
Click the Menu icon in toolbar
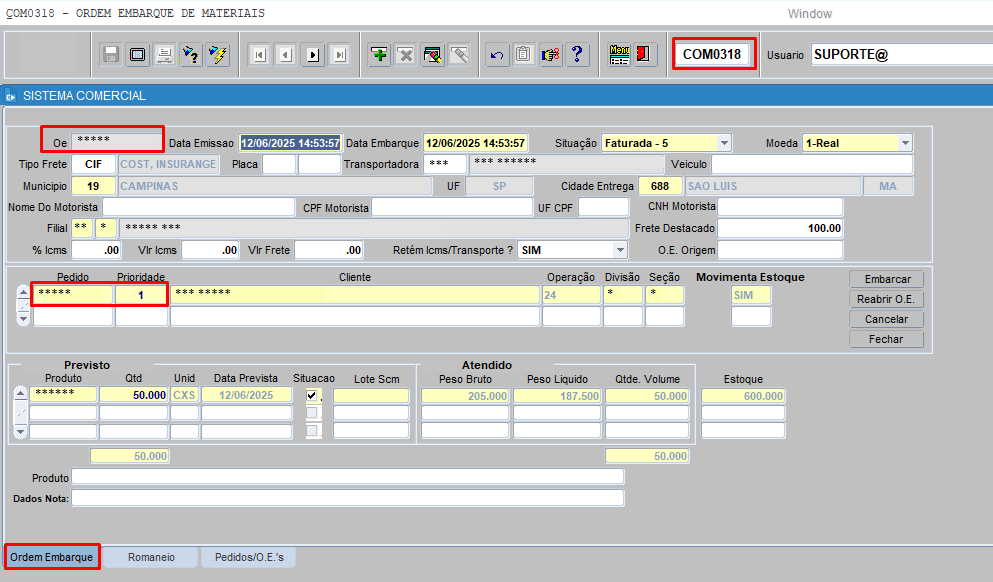[619, 55]
